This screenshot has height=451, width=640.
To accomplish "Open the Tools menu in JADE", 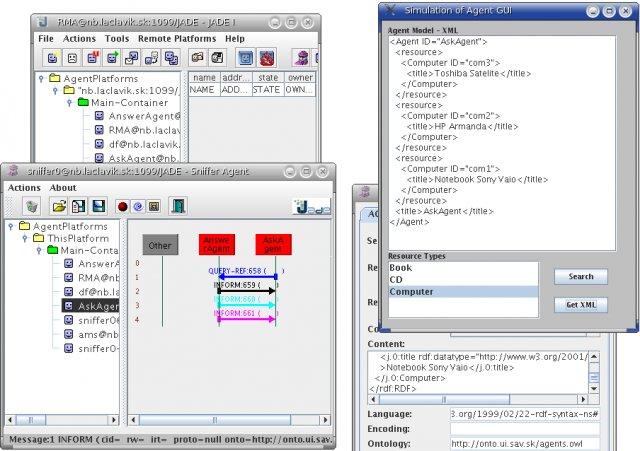I will (117, 38).
